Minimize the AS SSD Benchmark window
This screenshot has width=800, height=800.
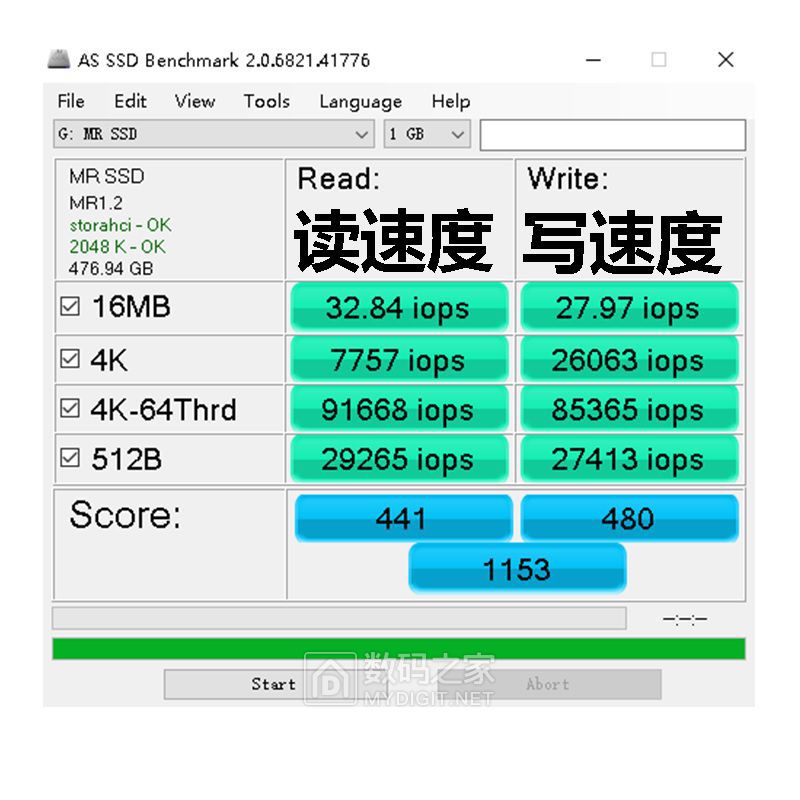593,60
